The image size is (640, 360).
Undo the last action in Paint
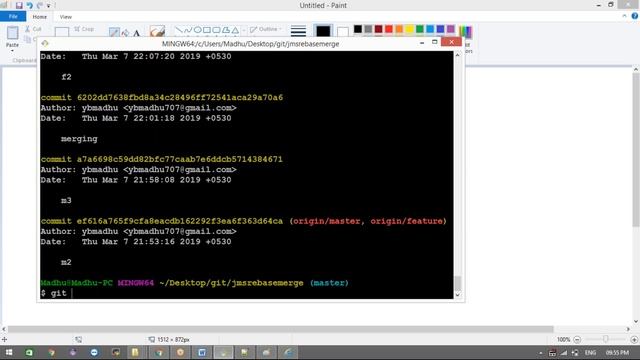click(29, 5)
